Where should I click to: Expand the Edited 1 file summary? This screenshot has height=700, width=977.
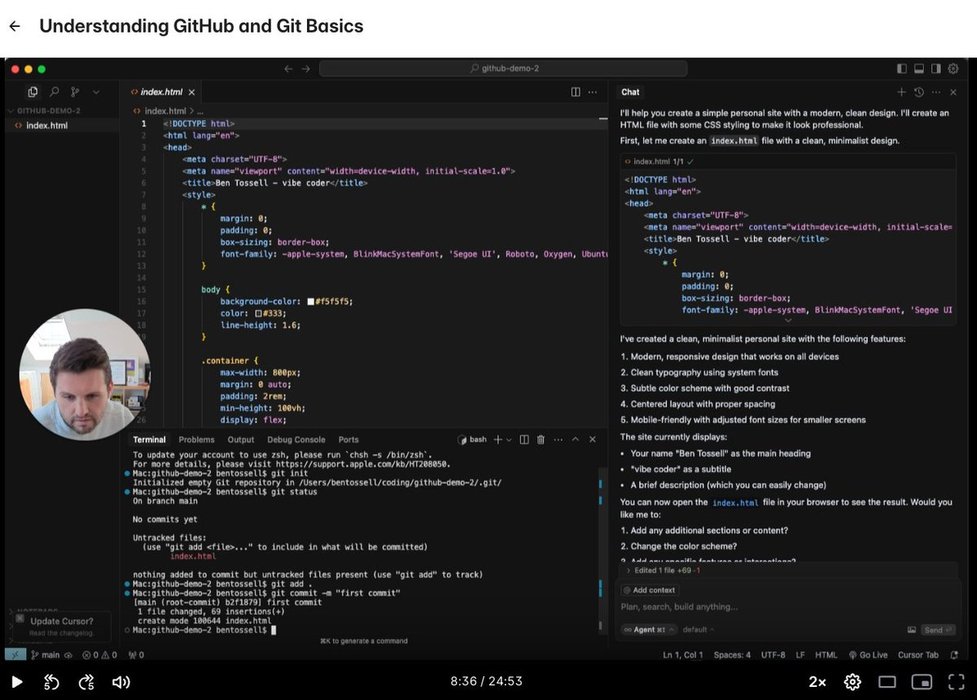pyautogui.click(x=663, y=570)
